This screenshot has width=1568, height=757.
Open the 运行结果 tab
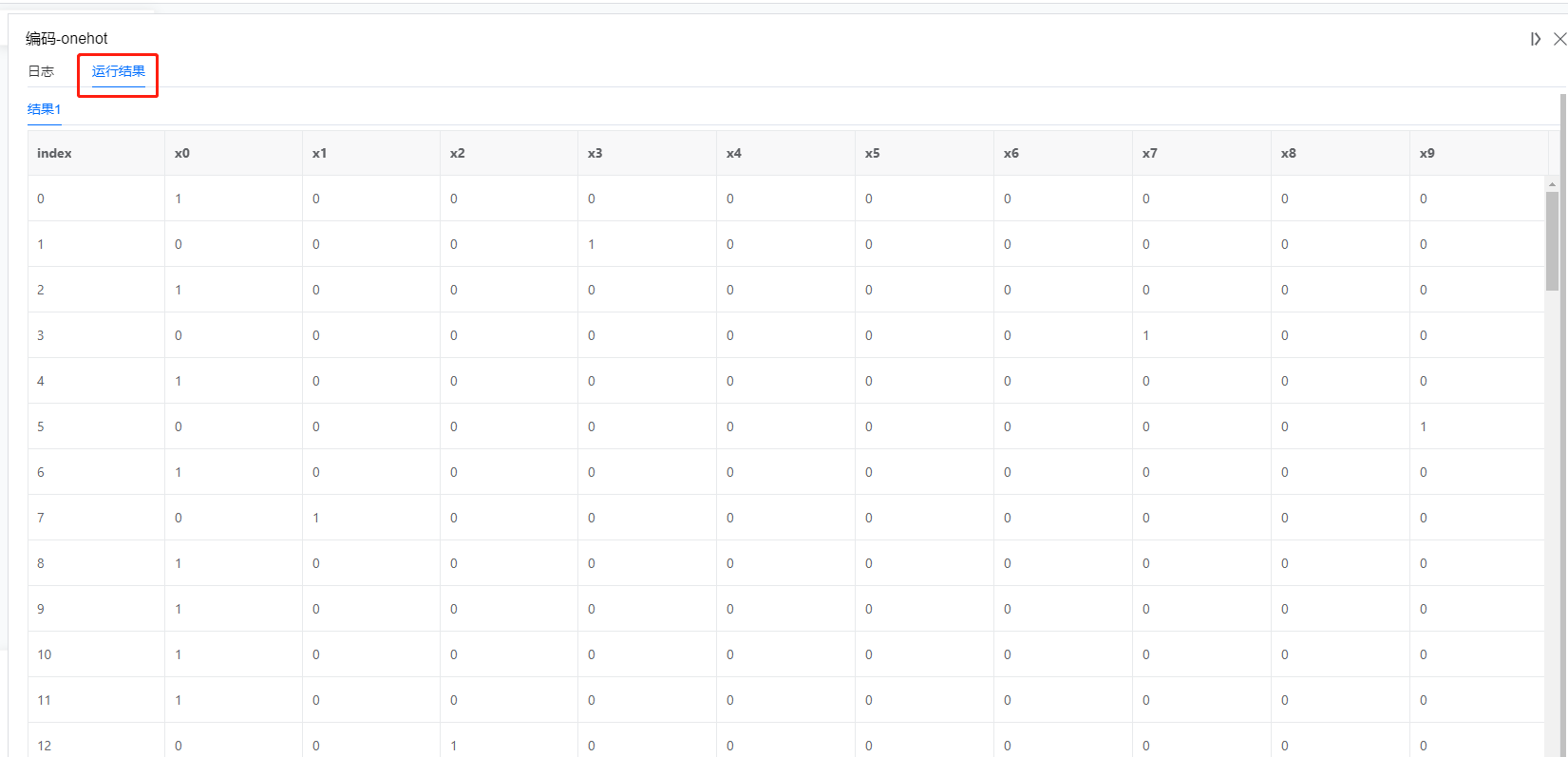[119, 71]
